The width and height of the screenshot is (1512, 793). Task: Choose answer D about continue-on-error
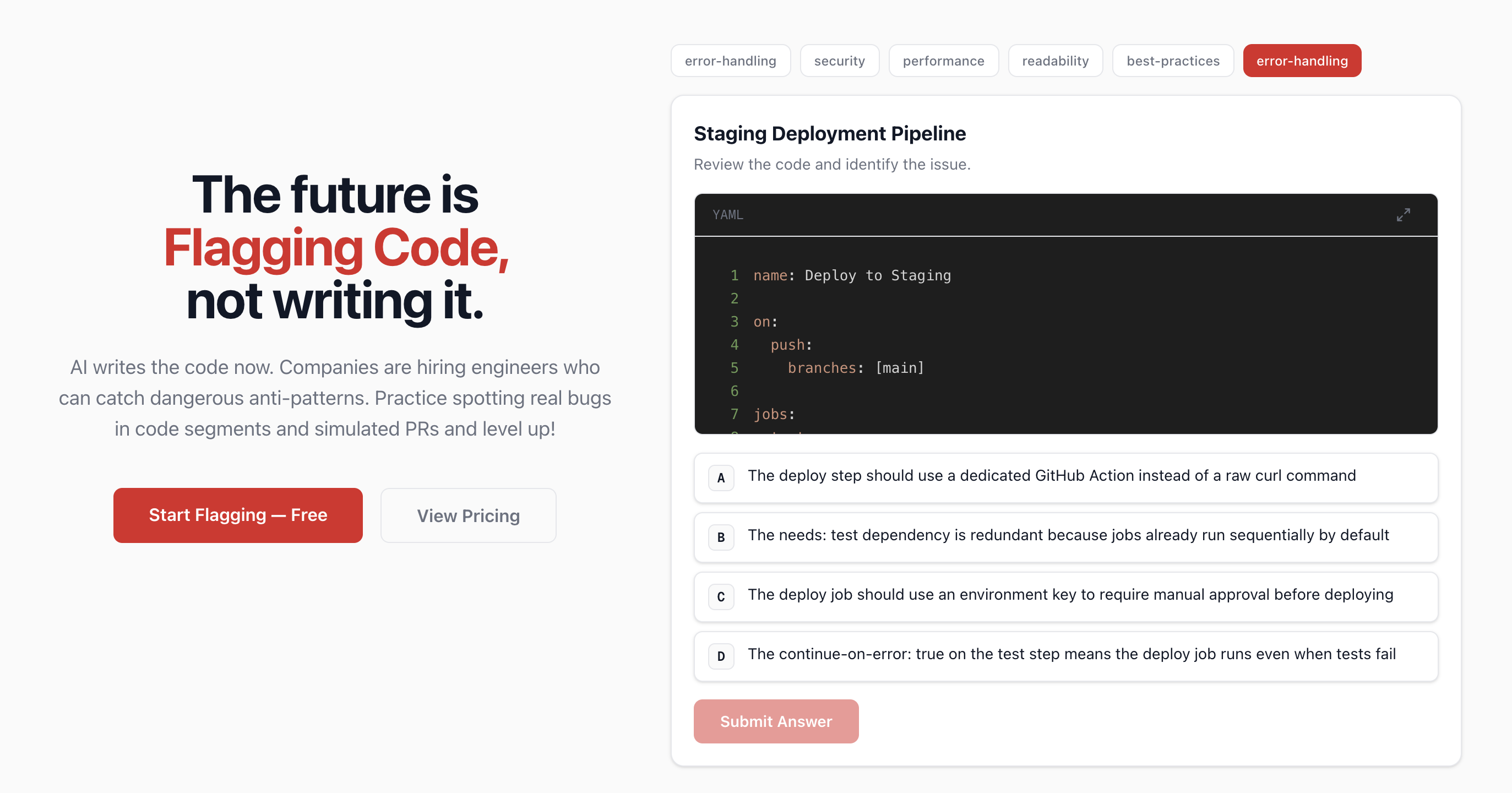point(1065,656)
